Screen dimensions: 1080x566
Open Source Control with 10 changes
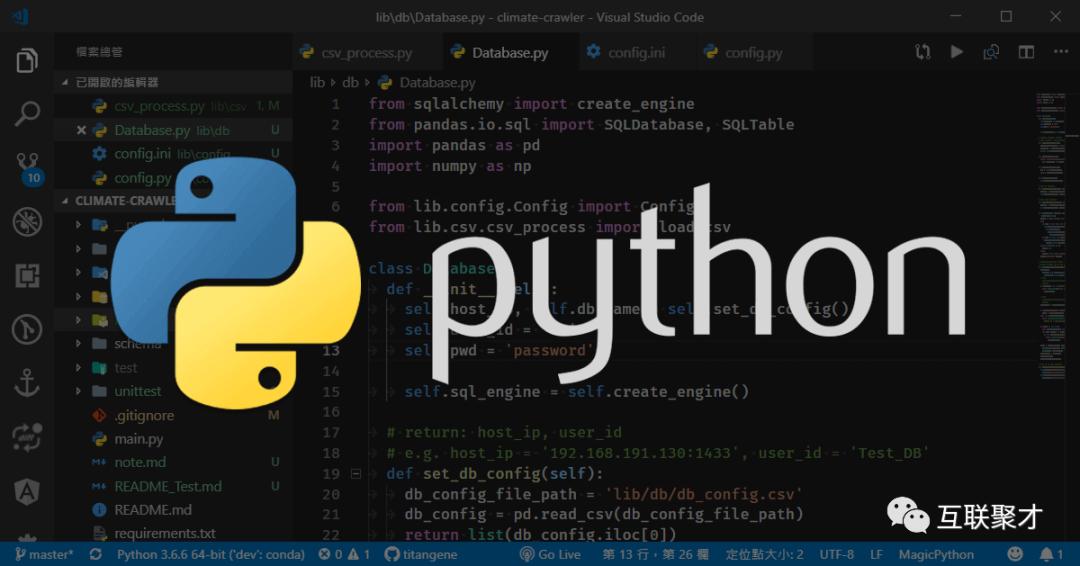click(x=28, y=169)
